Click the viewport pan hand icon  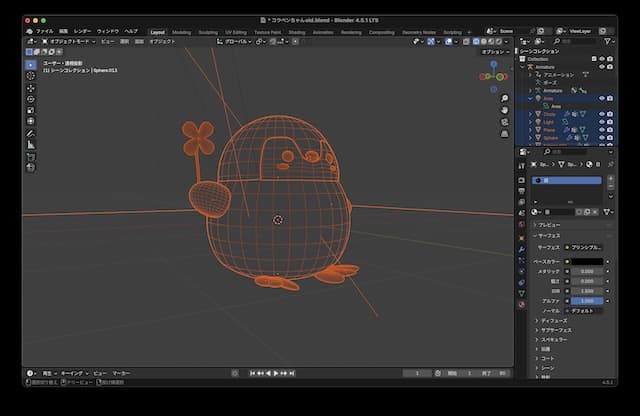click(504, 110)
